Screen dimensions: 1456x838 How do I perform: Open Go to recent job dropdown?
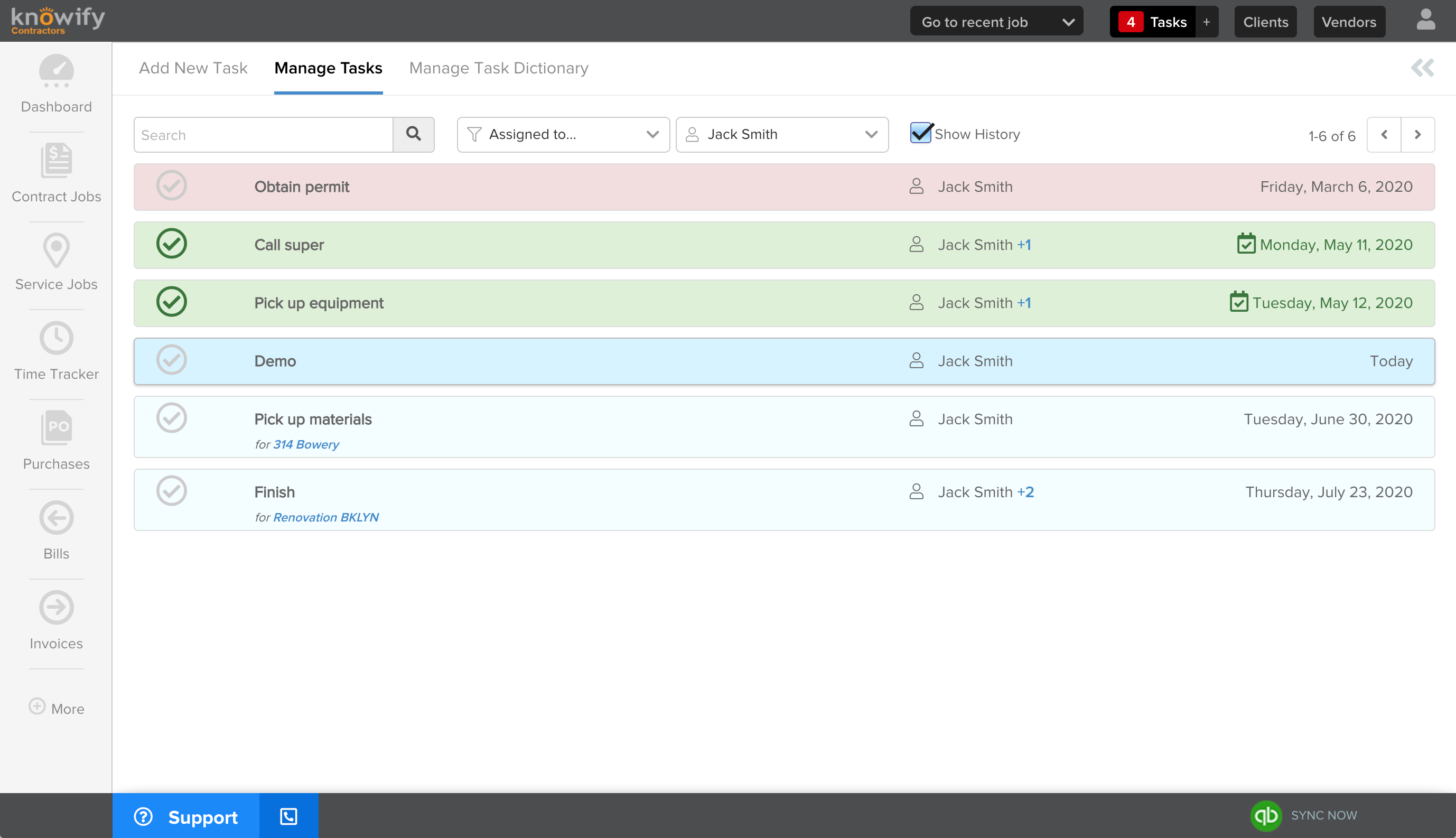996,22
